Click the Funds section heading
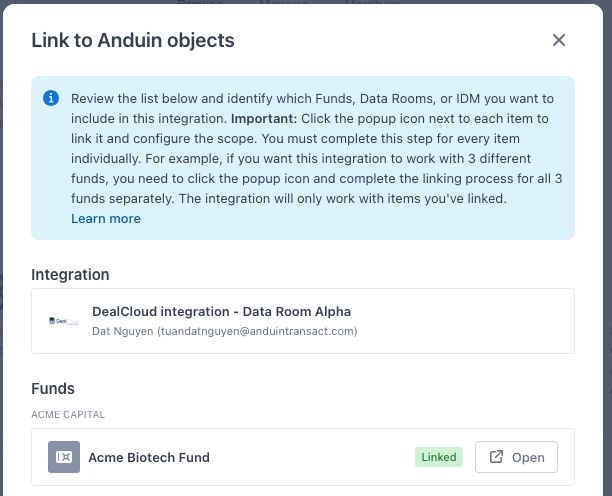This screenshot has width=612, height=496. click(53, 388)
